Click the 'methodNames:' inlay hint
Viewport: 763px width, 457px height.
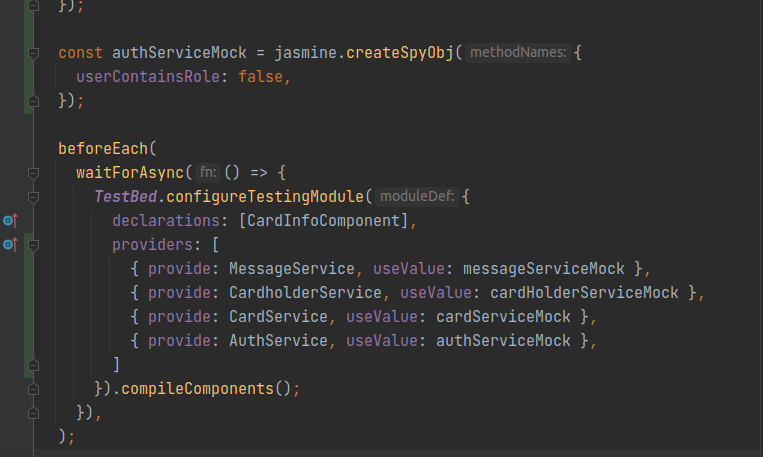coord(518,53)
